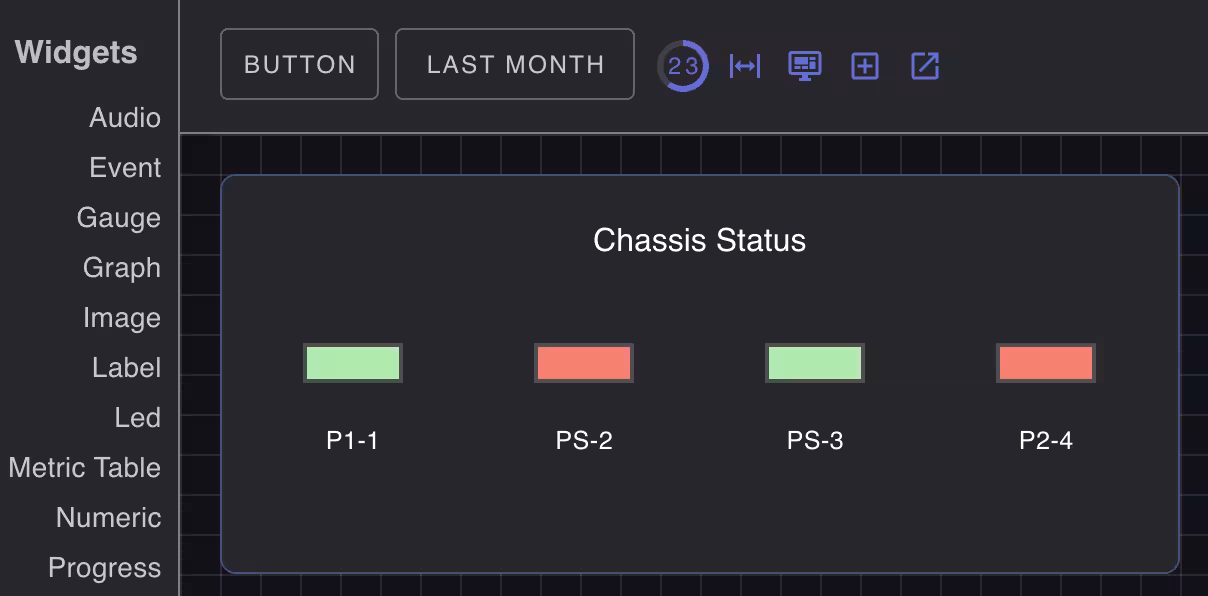1208x596 pixels.
Task: Select the Event widget
Action: [x=125, y=168]
